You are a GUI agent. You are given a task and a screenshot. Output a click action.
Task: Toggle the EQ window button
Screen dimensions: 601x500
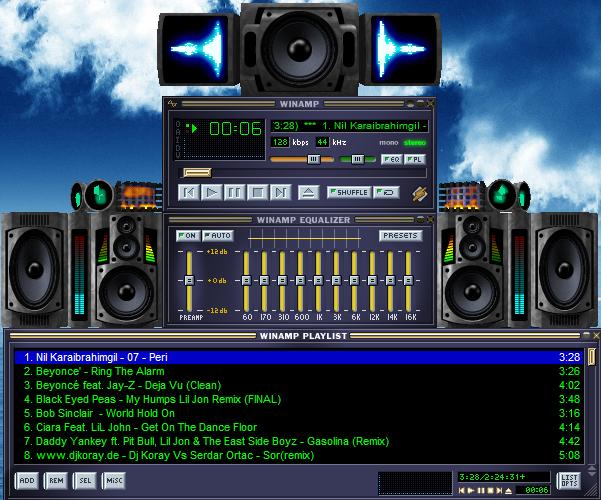(x=392, y=159)
